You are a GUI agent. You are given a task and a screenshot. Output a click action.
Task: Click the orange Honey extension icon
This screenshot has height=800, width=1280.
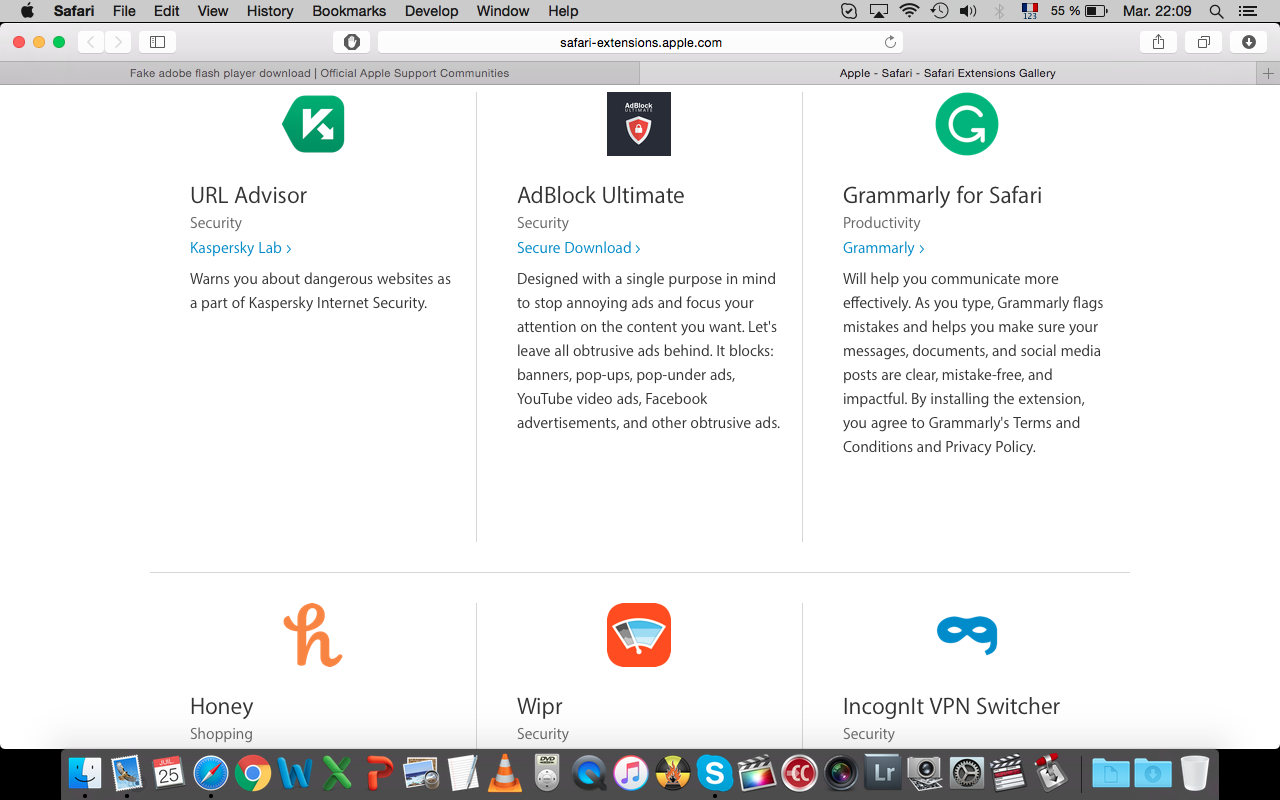point(313,635)
